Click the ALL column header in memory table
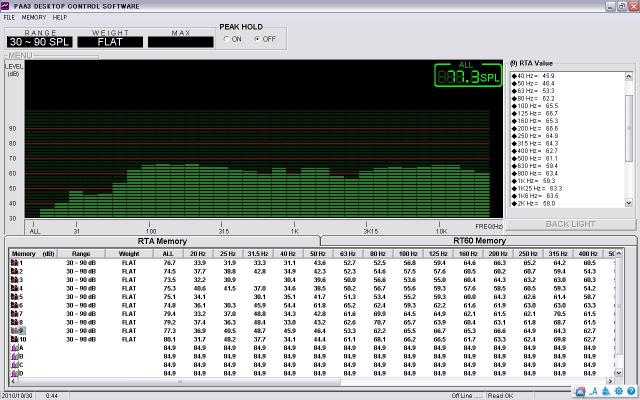The image size is (640, 400). pos(168,254)
